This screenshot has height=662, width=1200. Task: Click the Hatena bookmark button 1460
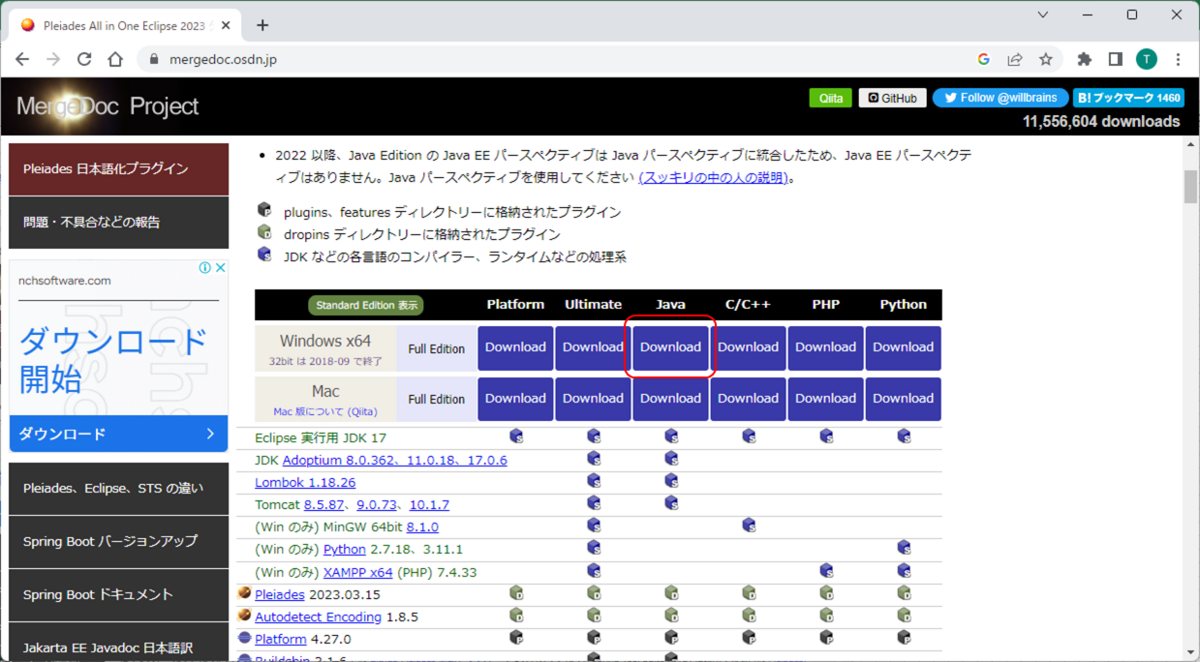(1128, 98)
